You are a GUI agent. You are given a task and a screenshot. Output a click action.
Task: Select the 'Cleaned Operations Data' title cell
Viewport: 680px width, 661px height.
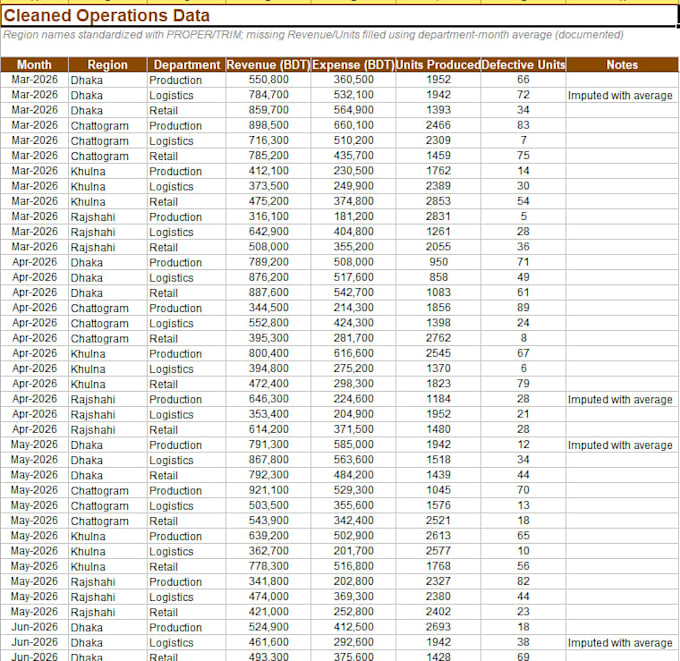coord(339,16)
